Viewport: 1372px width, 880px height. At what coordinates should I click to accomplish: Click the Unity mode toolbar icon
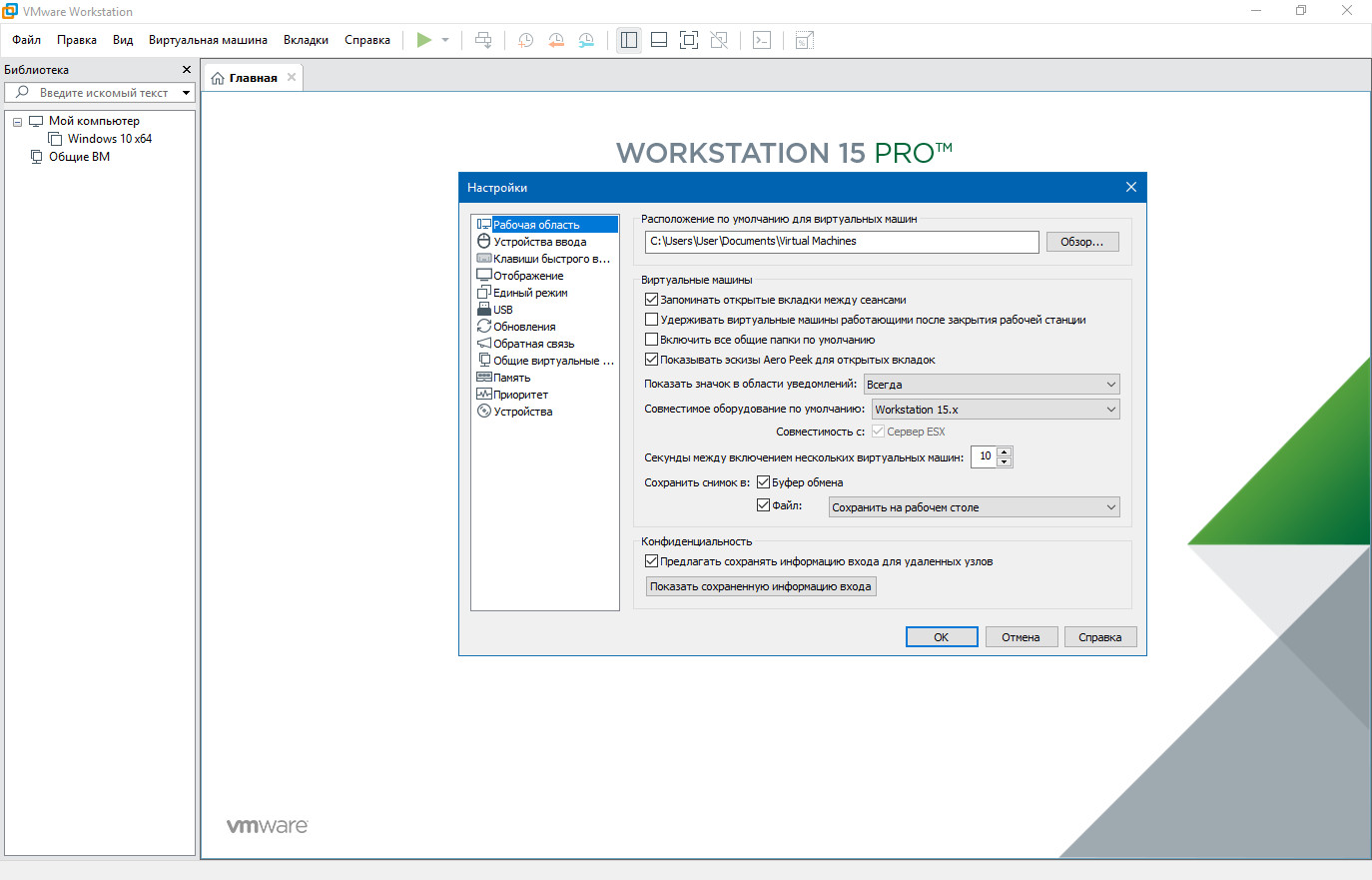point(719,40)
